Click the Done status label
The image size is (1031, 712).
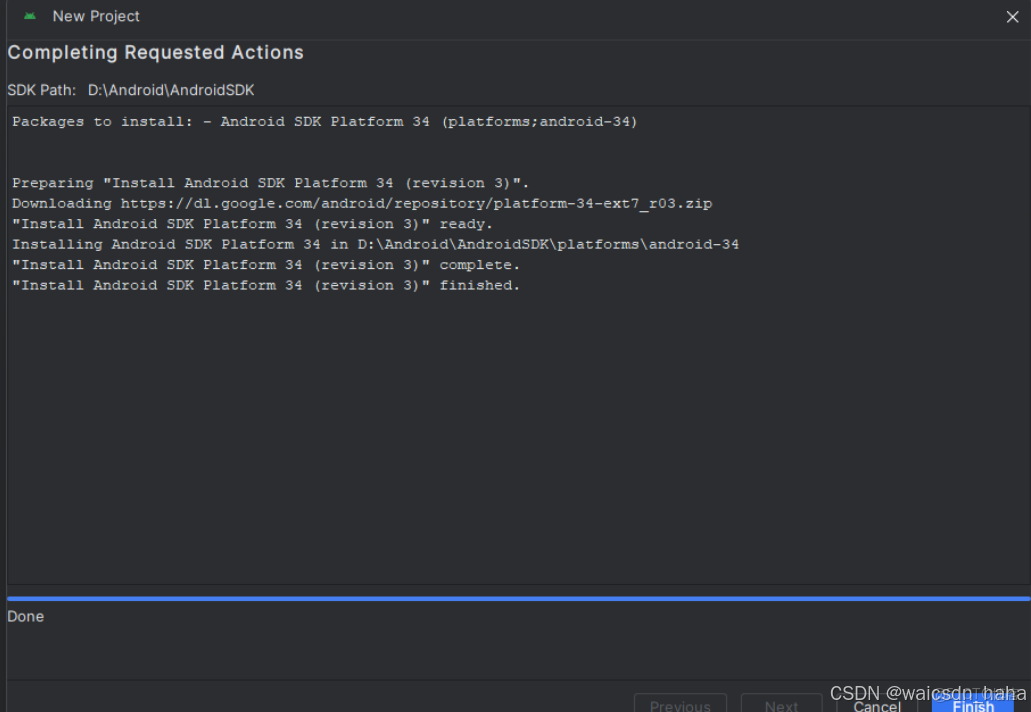click(25, 616)
